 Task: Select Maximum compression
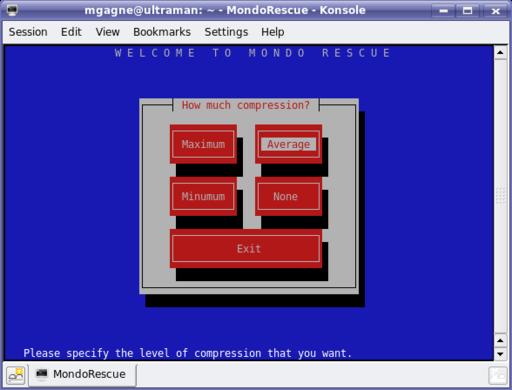[x=203, y=144]
